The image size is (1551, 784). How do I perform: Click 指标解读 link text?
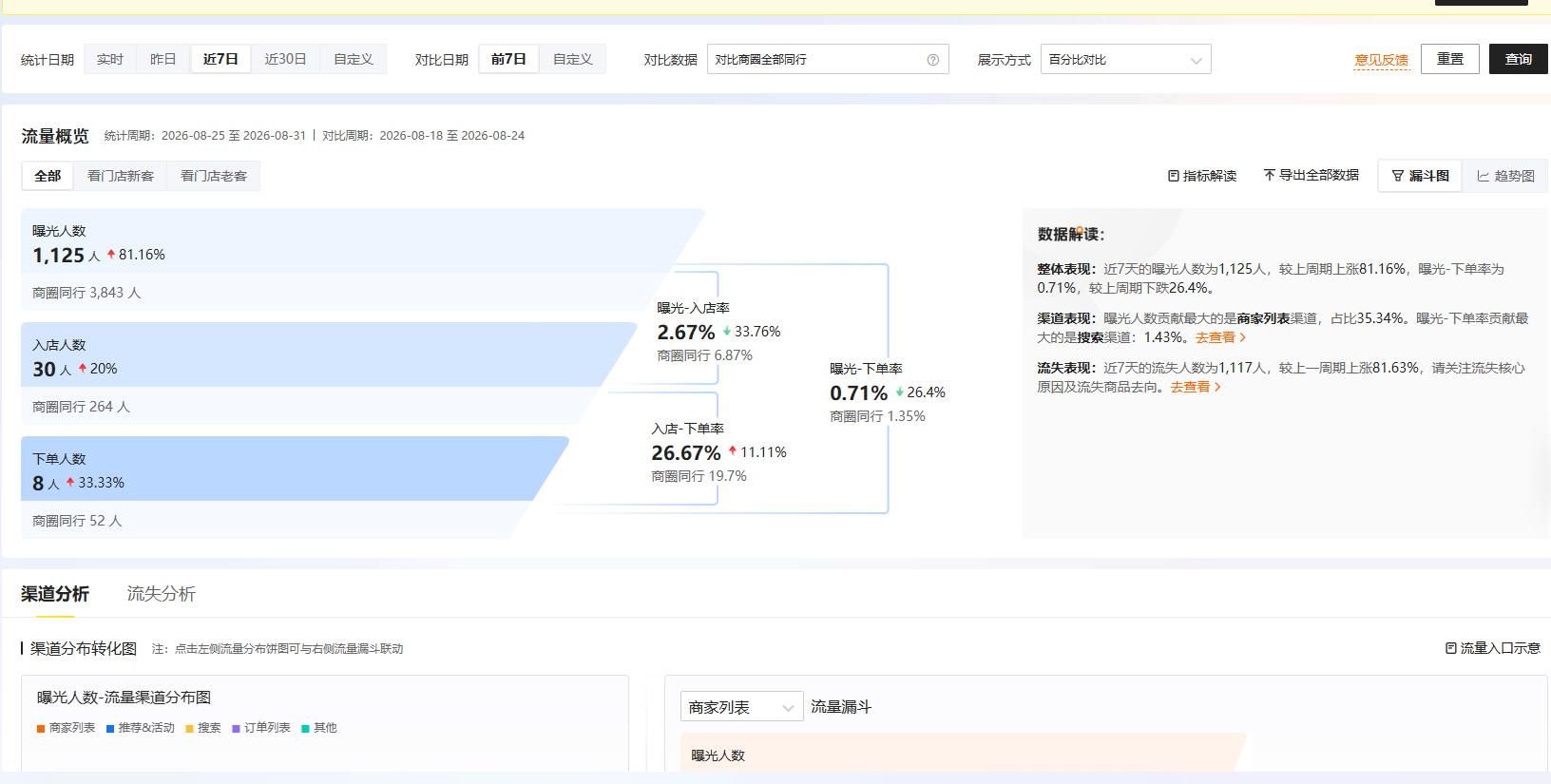click(x=1210, y=176)
